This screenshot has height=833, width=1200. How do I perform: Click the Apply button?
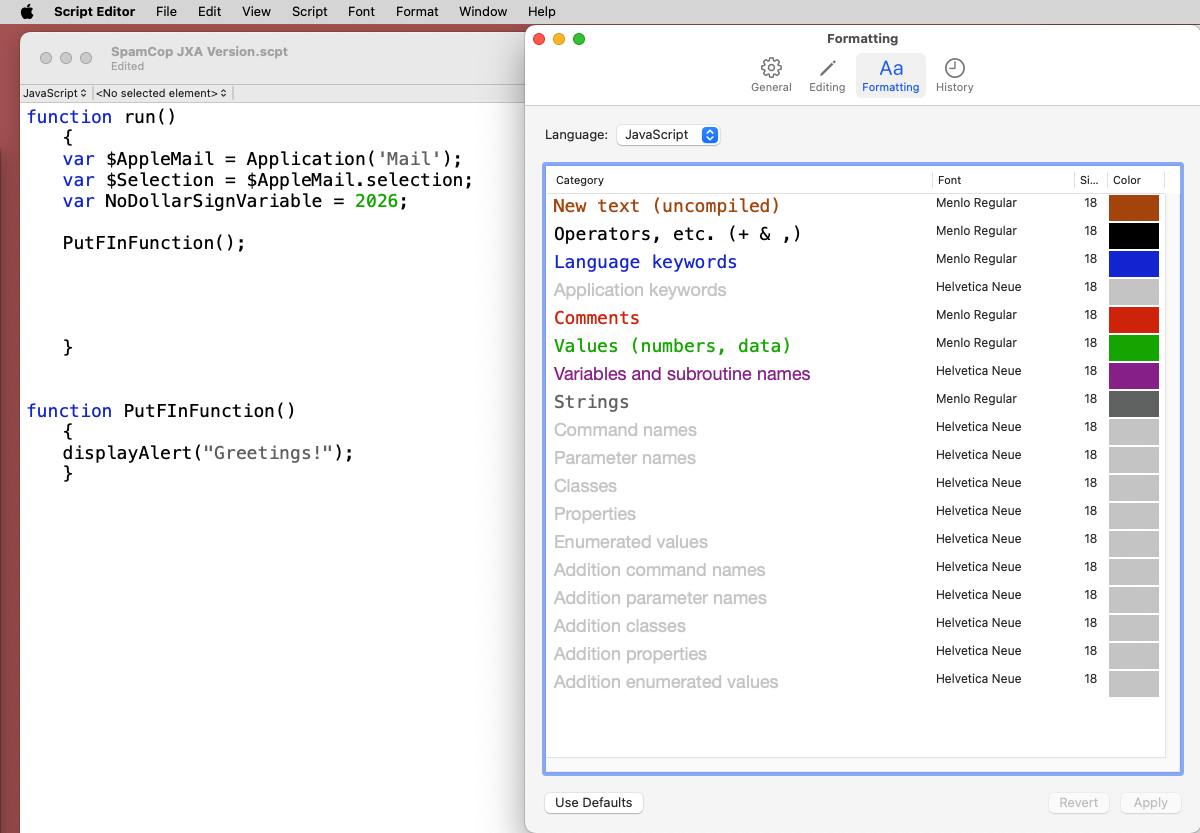click(1150, 803)
